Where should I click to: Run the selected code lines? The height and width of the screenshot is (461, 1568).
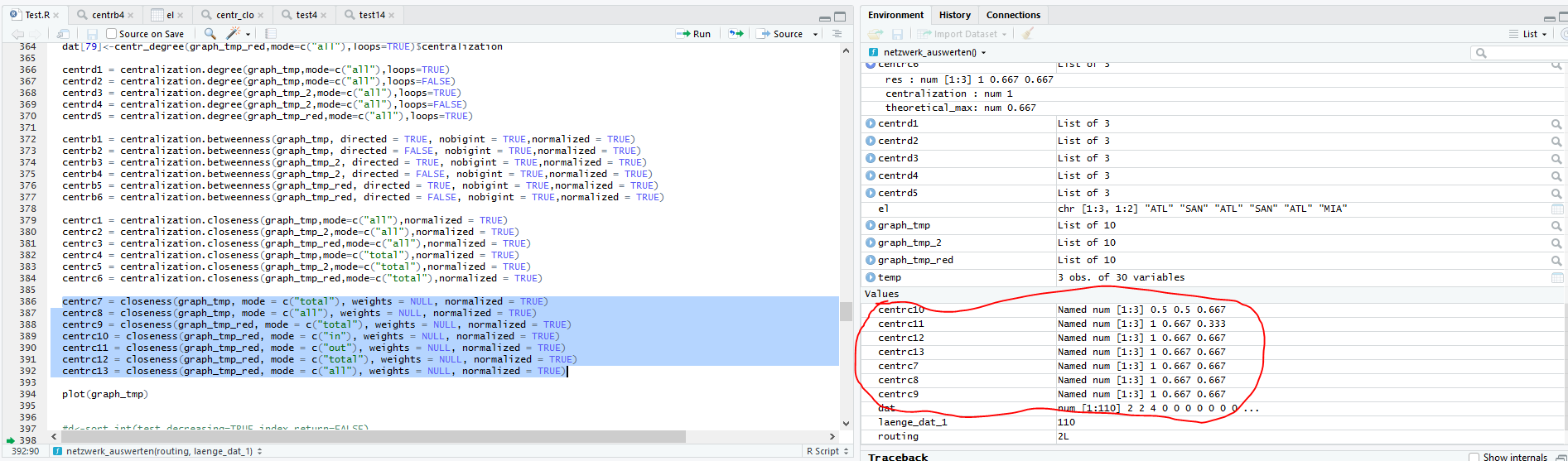point(693,34)
